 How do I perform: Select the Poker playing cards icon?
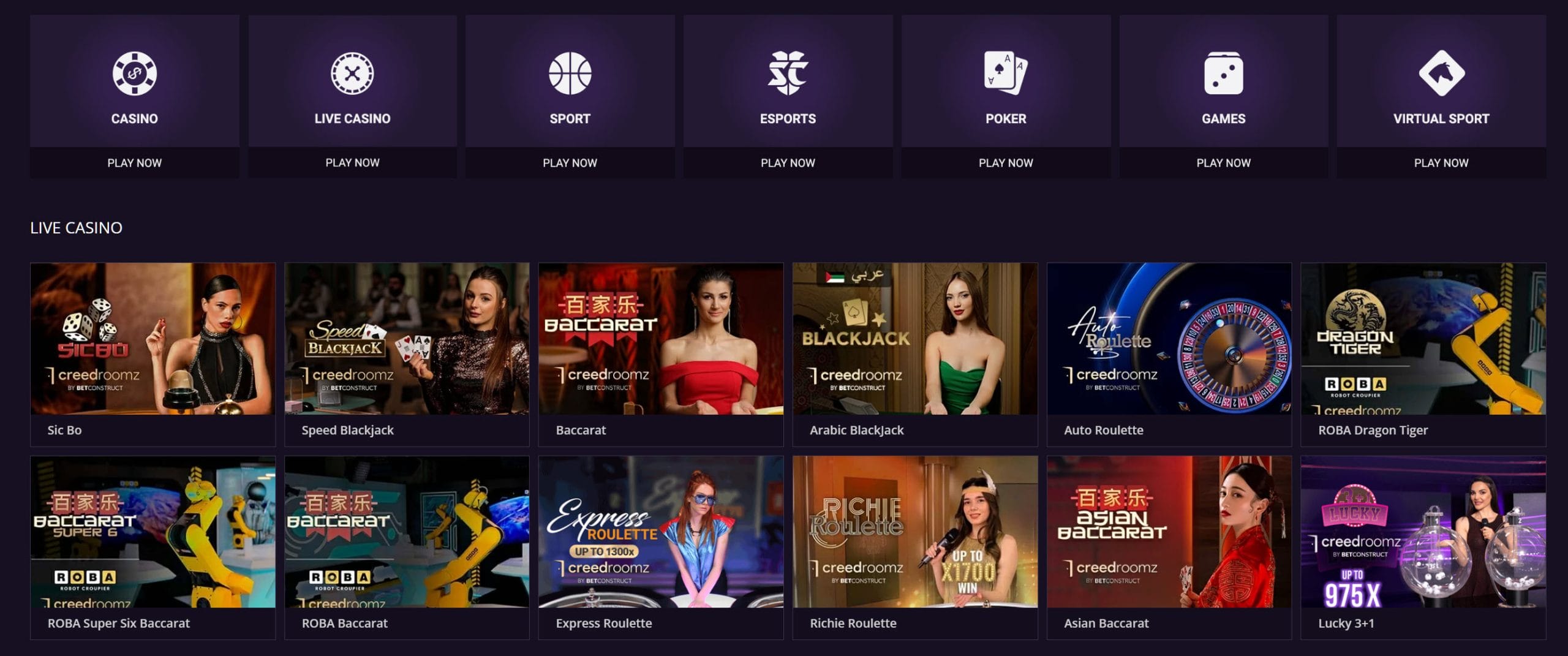[x=1006, y=74]
